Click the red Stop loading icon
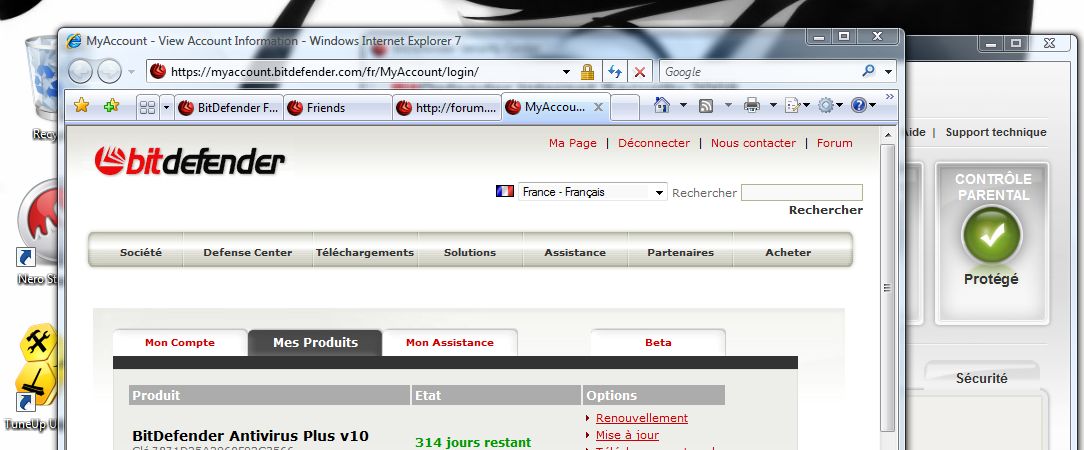The height and width of the screenshot is (450, 1084). click(639, 72)
